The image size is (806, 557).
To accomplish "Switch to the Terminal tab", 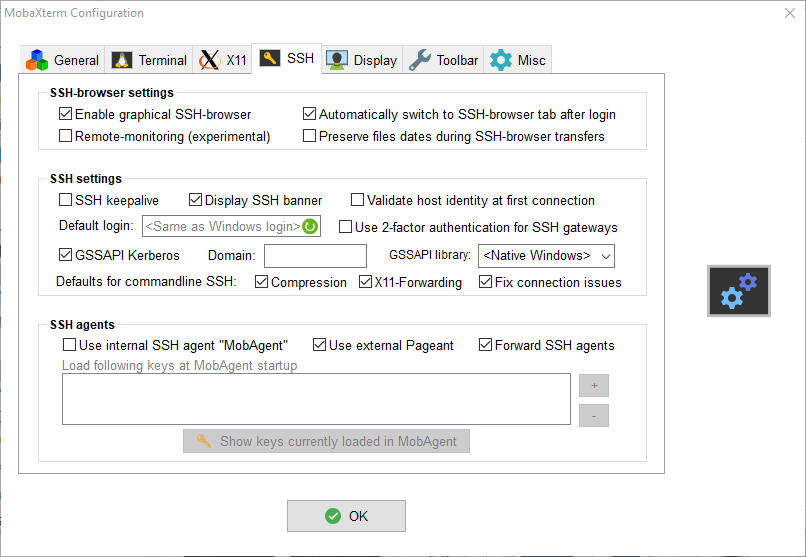I will [x=149, y=60].
